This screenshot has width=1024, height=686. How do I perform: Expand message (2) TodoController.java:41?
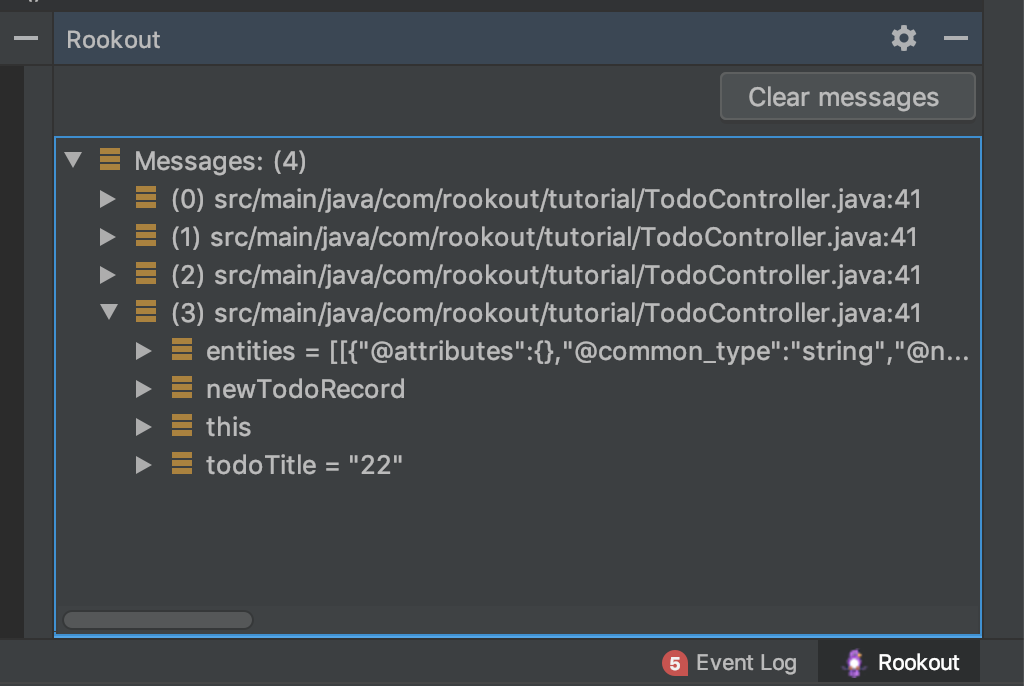click(108, 274)
